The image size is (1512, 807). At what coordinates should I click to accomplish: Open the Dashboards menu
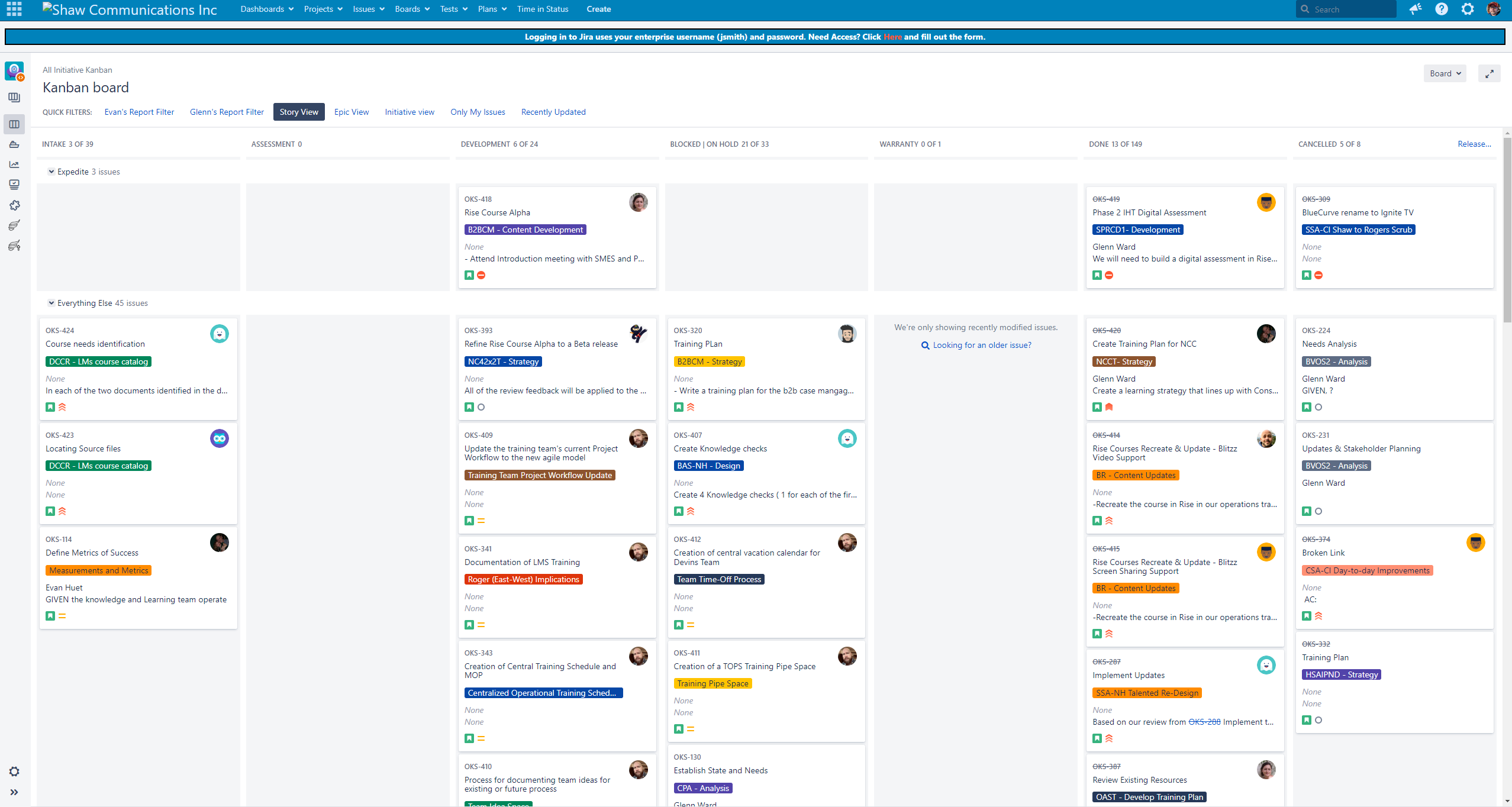(266, 9)
